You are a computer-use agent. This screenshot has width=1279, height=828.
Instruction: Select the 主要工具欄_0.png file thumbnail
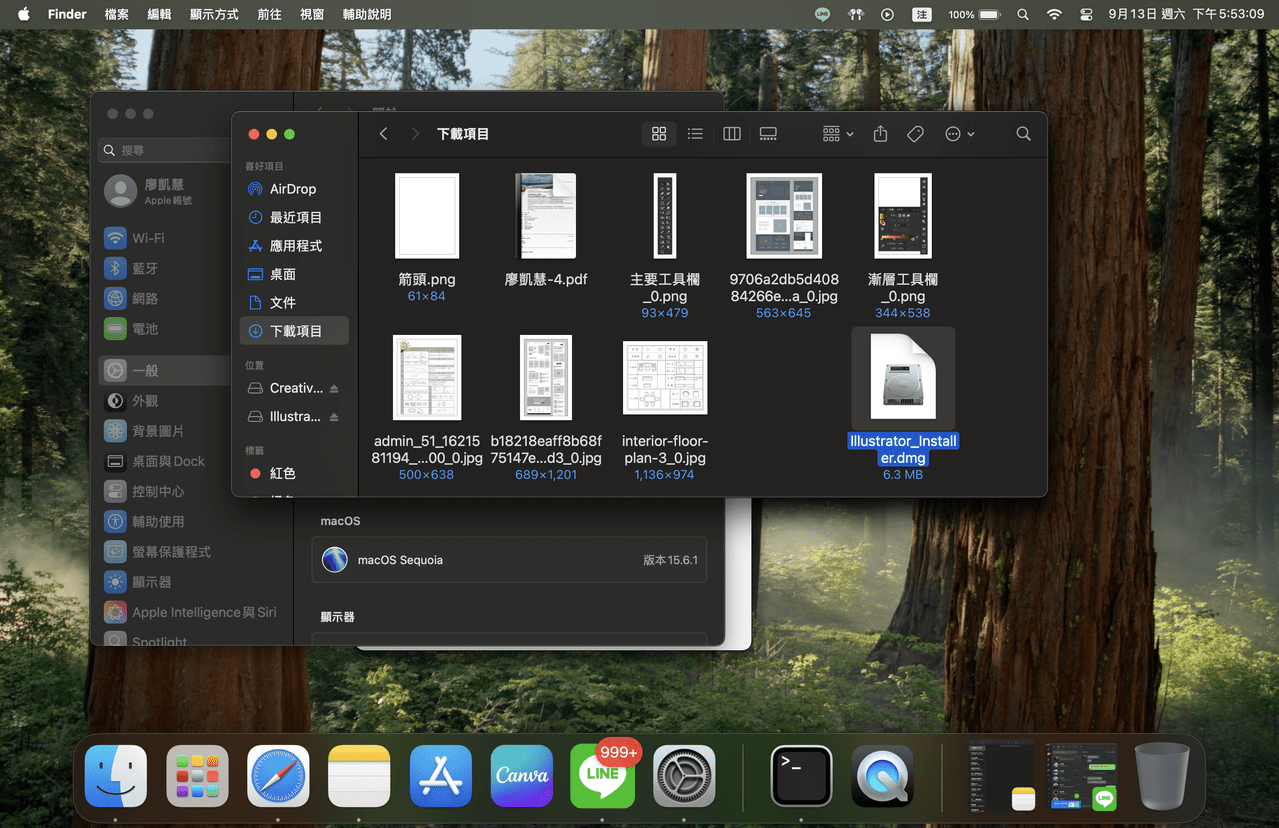(665, 216)
